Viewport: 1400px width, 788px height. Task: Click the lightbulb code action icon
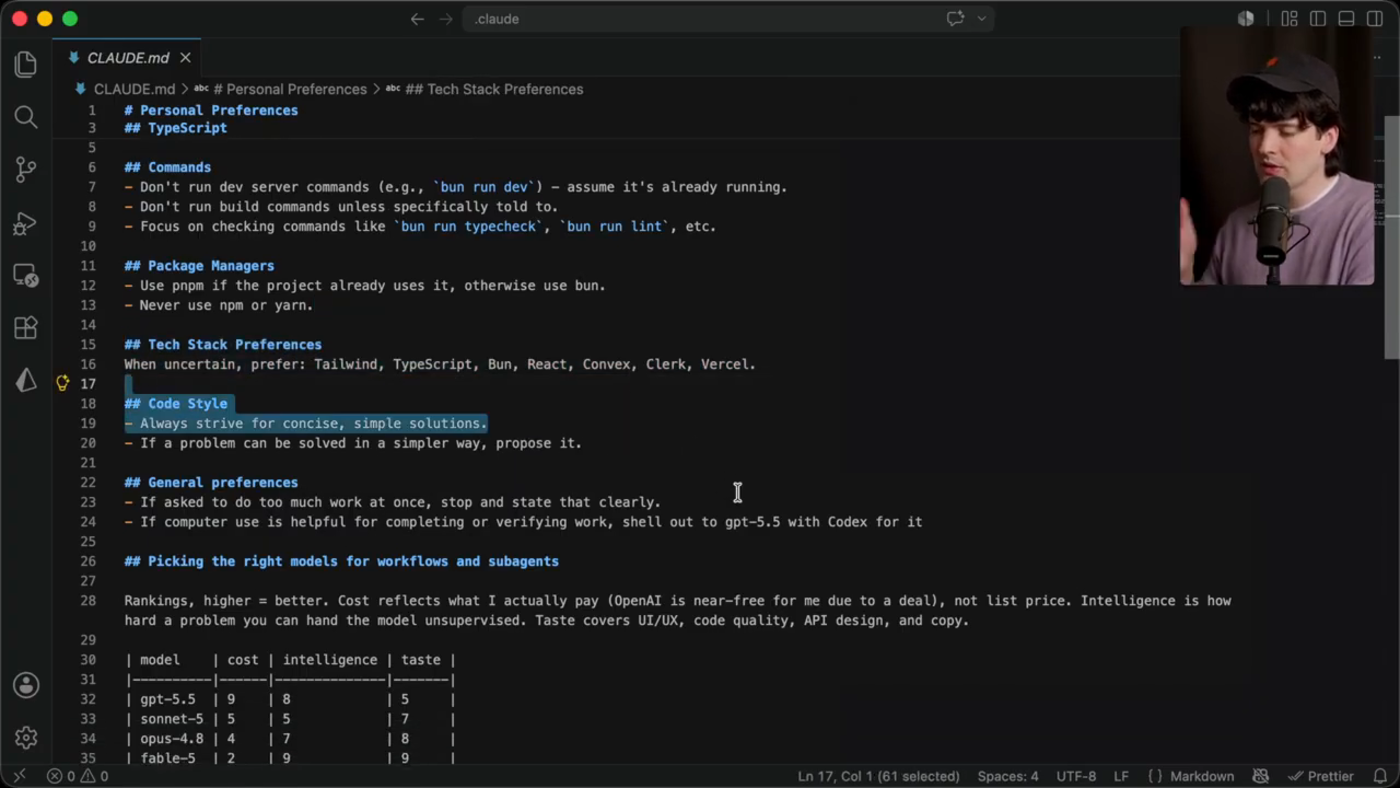point(62,383)
